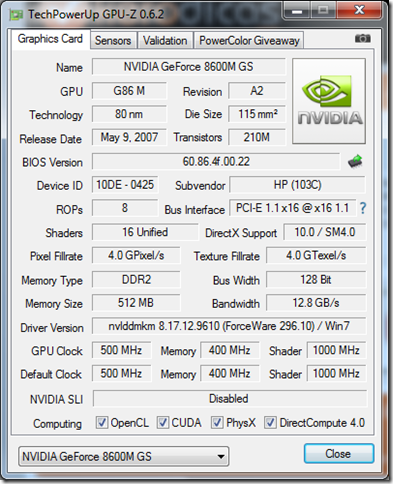393x484 pixels.
Task: Click the Release Date field May 9, 2007
Action: (x=129, y=137)
